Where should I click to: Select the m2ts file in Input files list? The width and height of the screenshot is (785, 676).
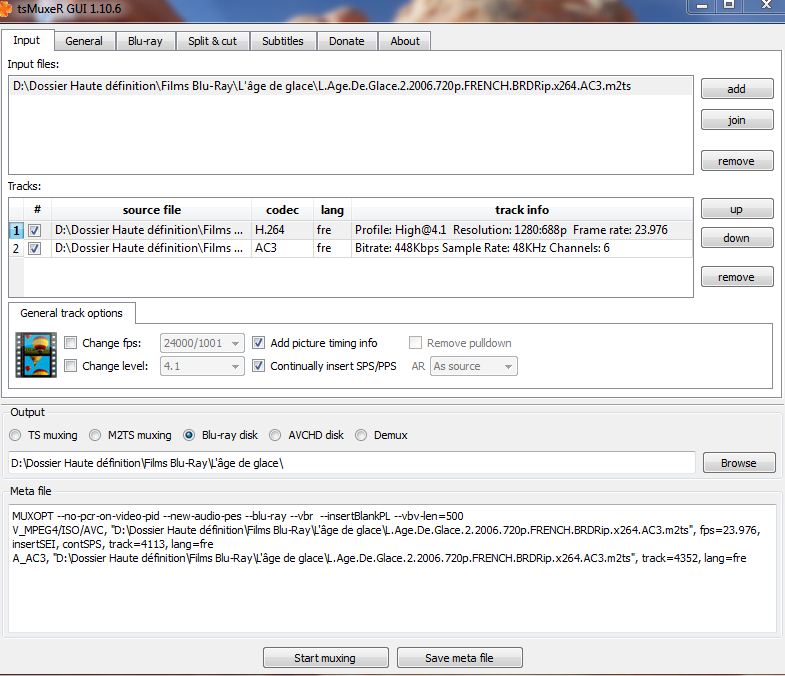pos(350,86)
